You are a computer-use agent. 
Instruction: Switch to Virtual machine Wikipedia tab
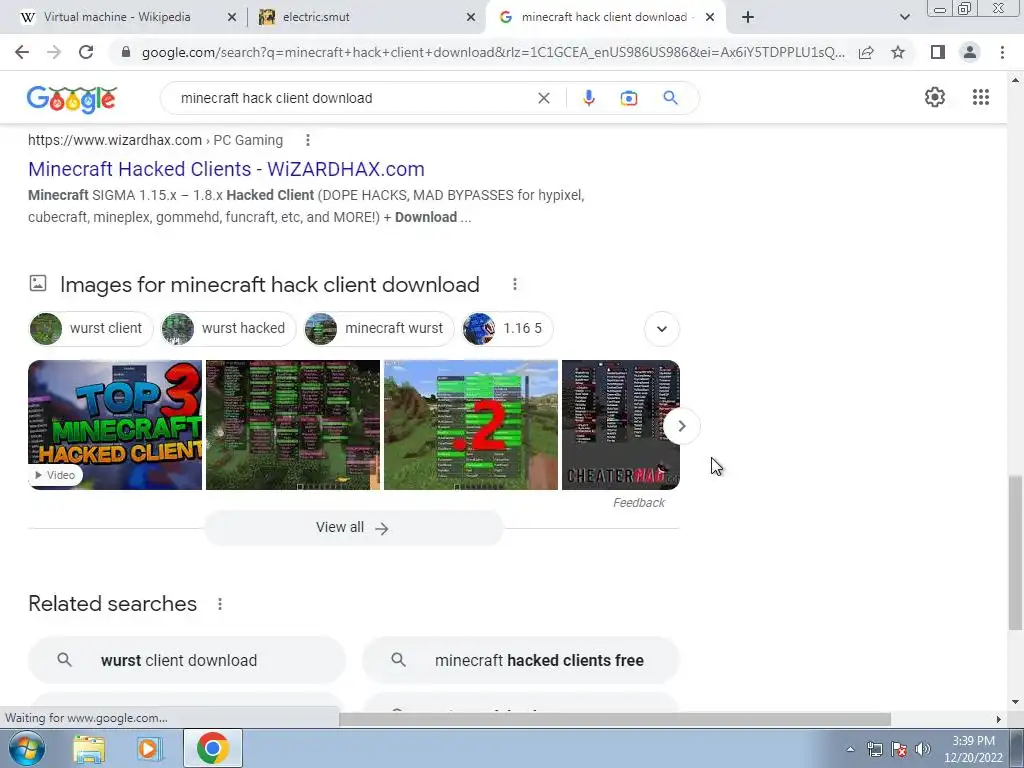[118, 17]
